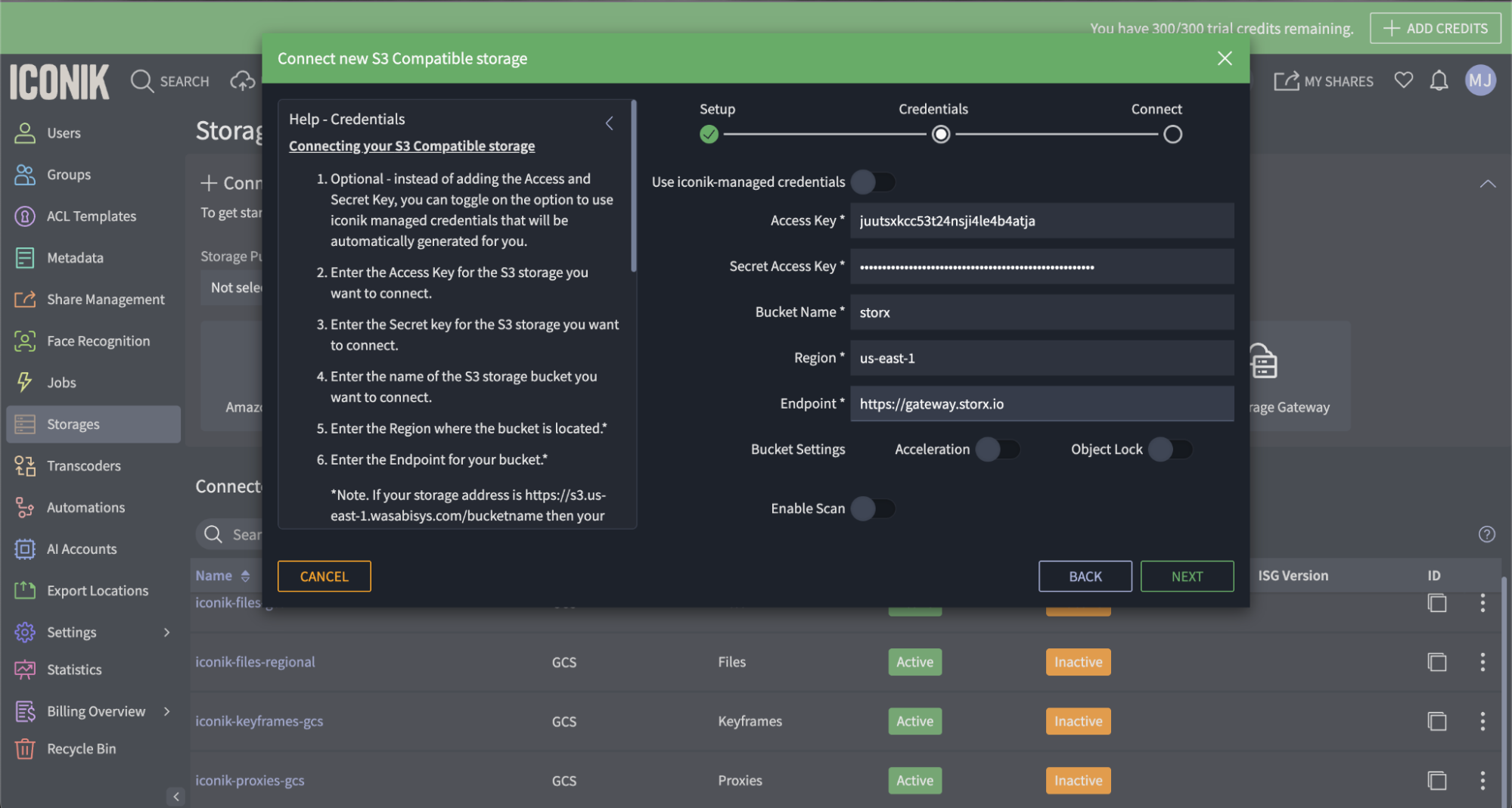Viewport: 1512px width, 808px height.
Task: Jump to the Connect step circle
Action: [x=1172, y=135]
